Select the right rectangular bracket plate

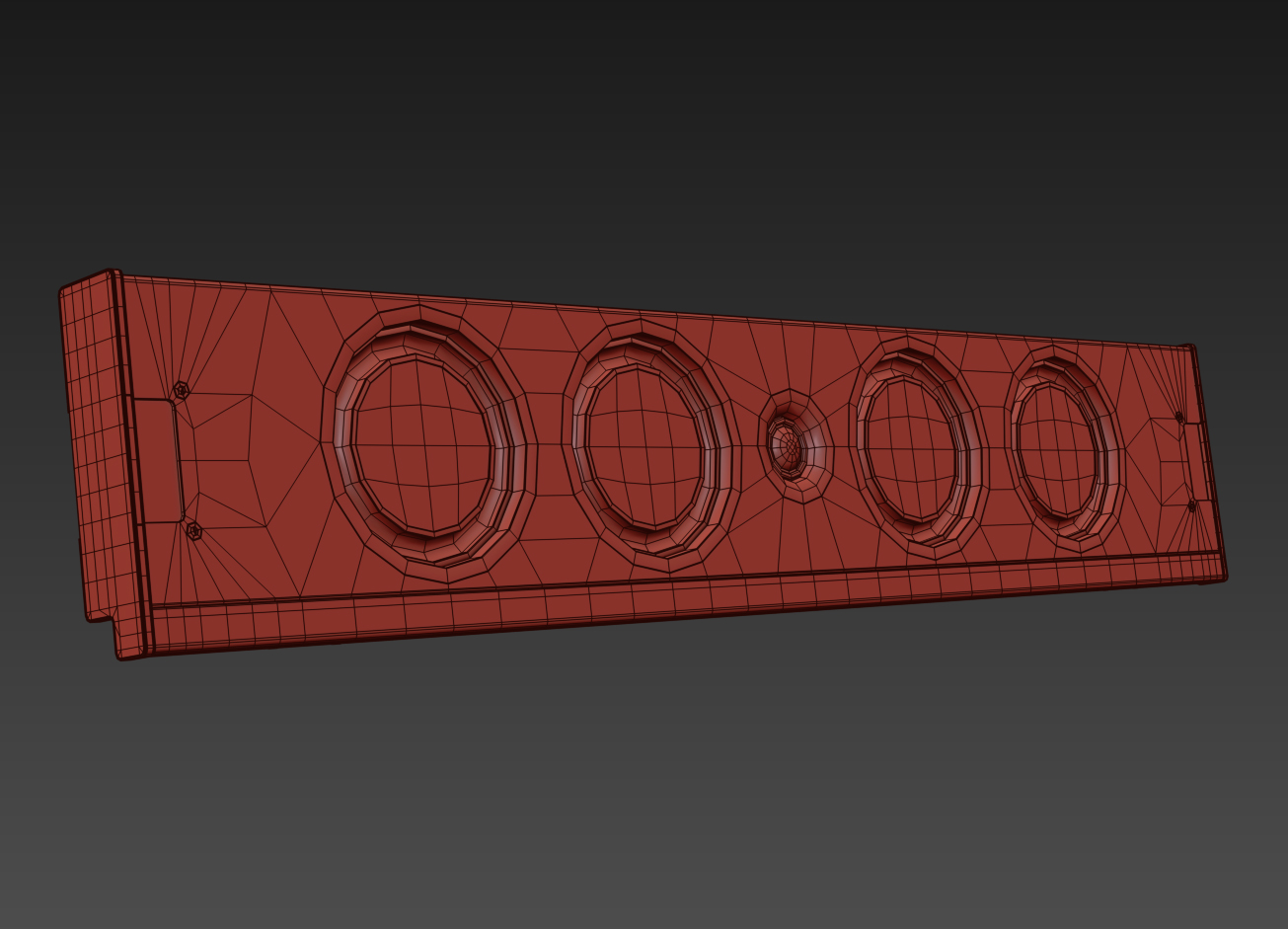pyautogui.click(x=1197, y=460)
